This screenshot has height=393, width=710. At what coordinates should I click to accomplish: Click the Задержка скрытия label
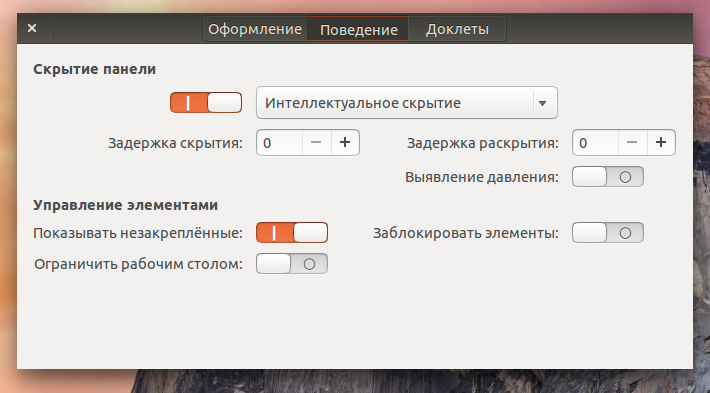tap(175, 143)
